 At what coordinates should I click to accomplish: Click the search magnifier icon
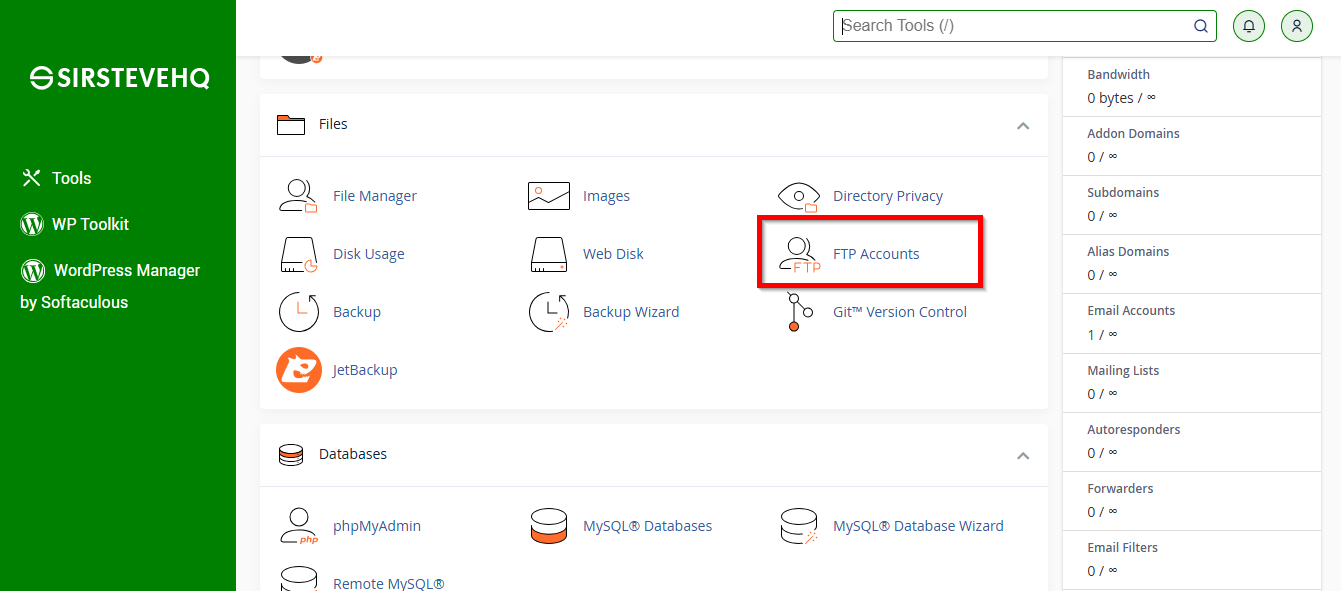[1201, 26]
